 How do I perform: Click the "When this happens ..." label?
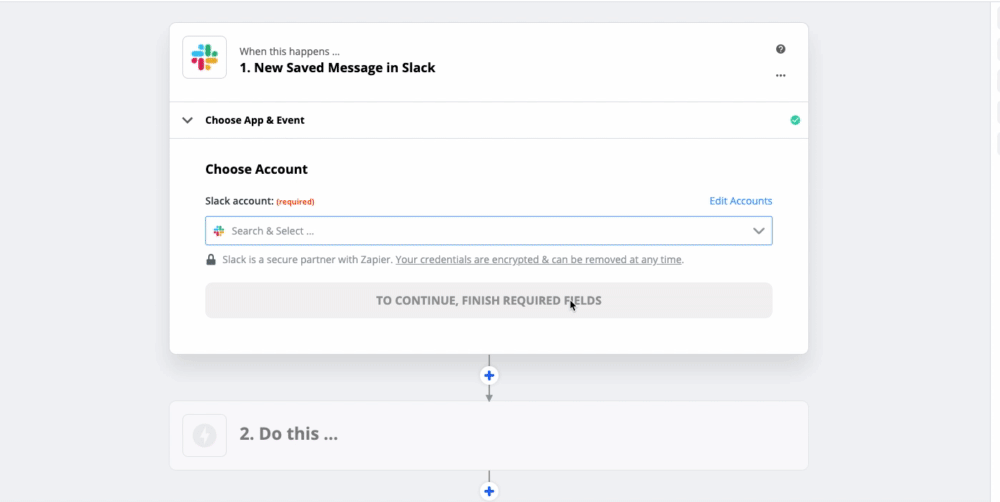289,51
